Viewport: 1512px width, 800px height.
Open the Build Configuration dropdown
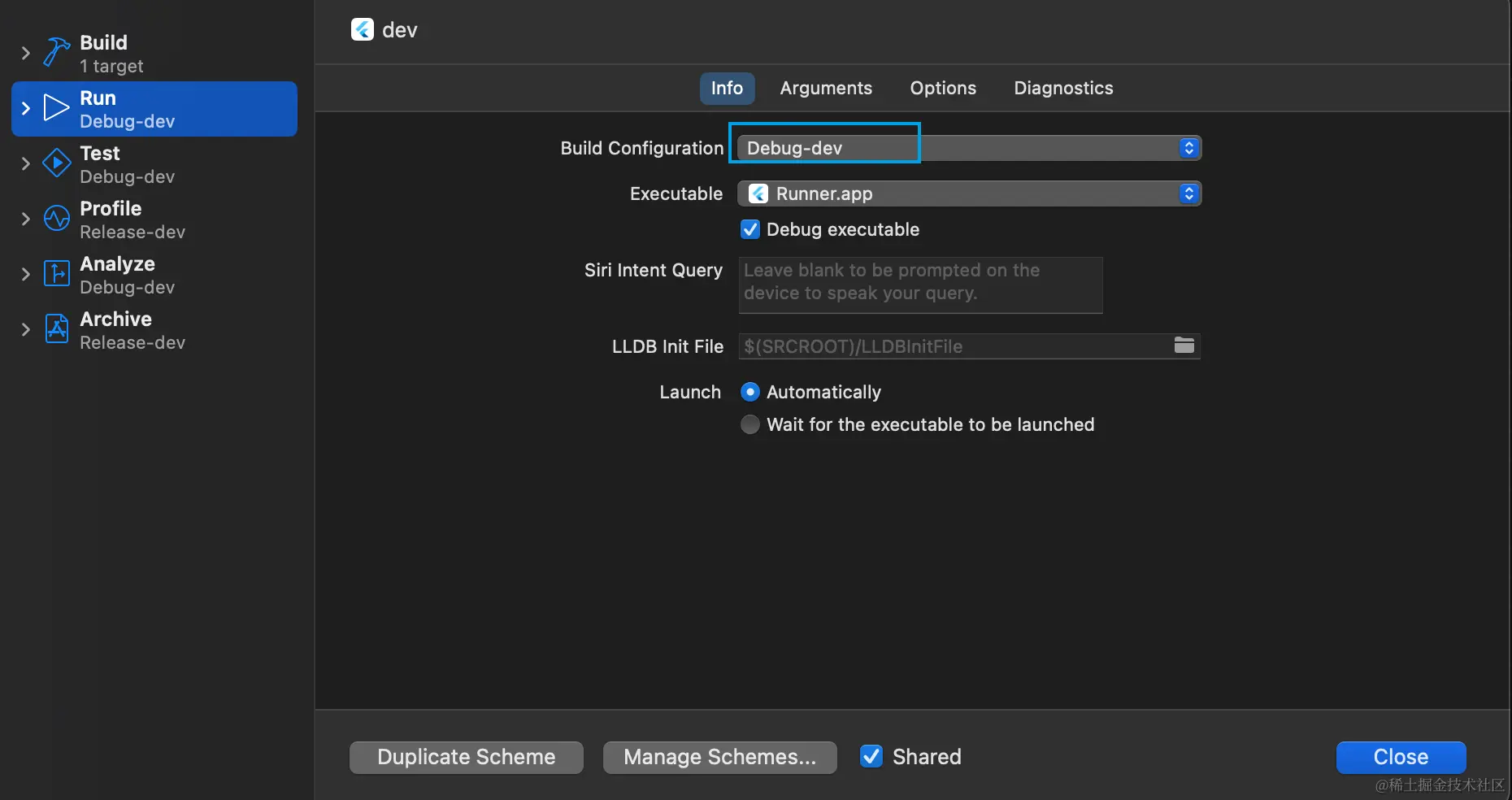pos(969,148)
